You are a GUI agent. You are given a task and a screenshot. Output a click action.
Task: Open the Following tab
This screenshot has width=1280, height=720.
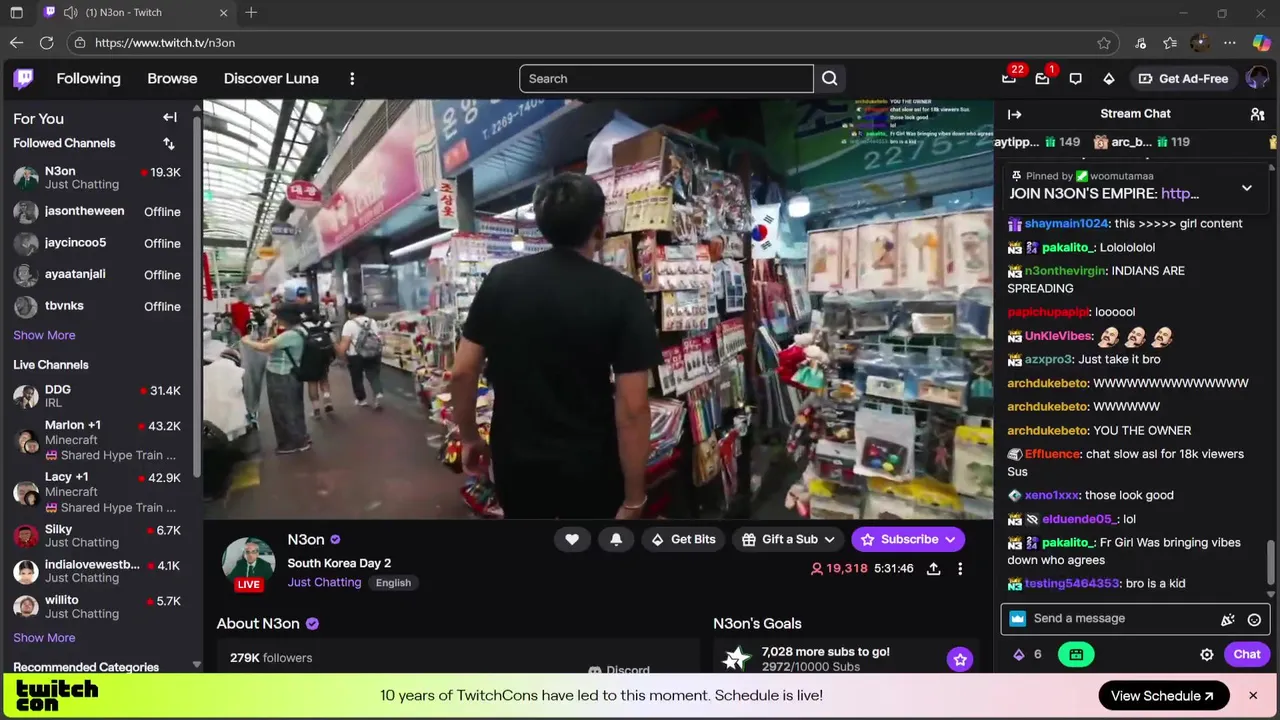[88, 79]
